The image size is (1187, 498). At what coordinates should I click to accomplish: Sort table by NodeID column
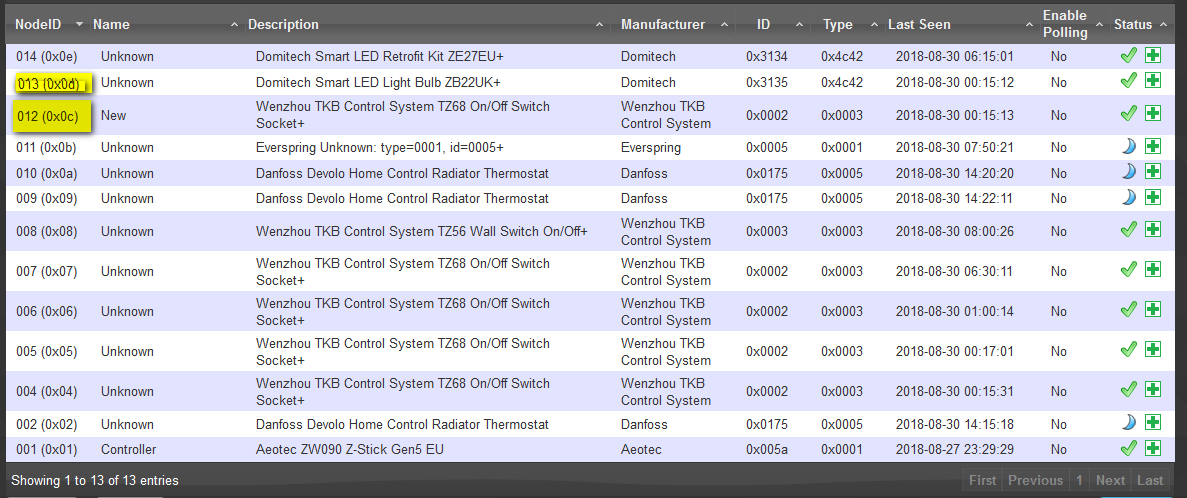(x=49, y=24)
